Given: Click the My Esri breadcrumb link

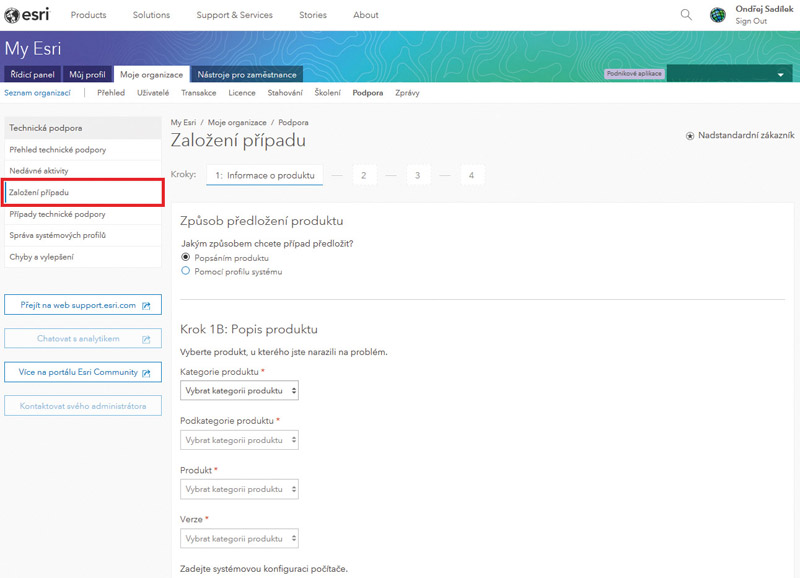Looking at the screenshot, I should click(183, 122).
